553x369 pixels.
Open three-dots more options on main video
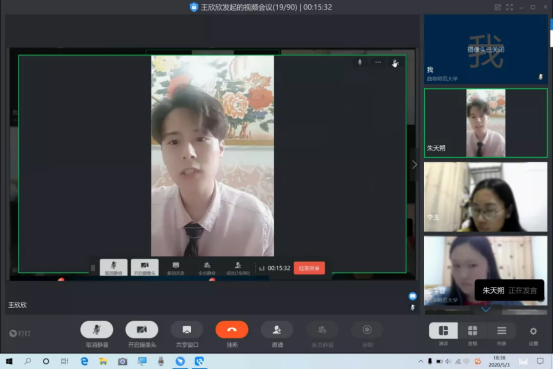pos(378,62)
